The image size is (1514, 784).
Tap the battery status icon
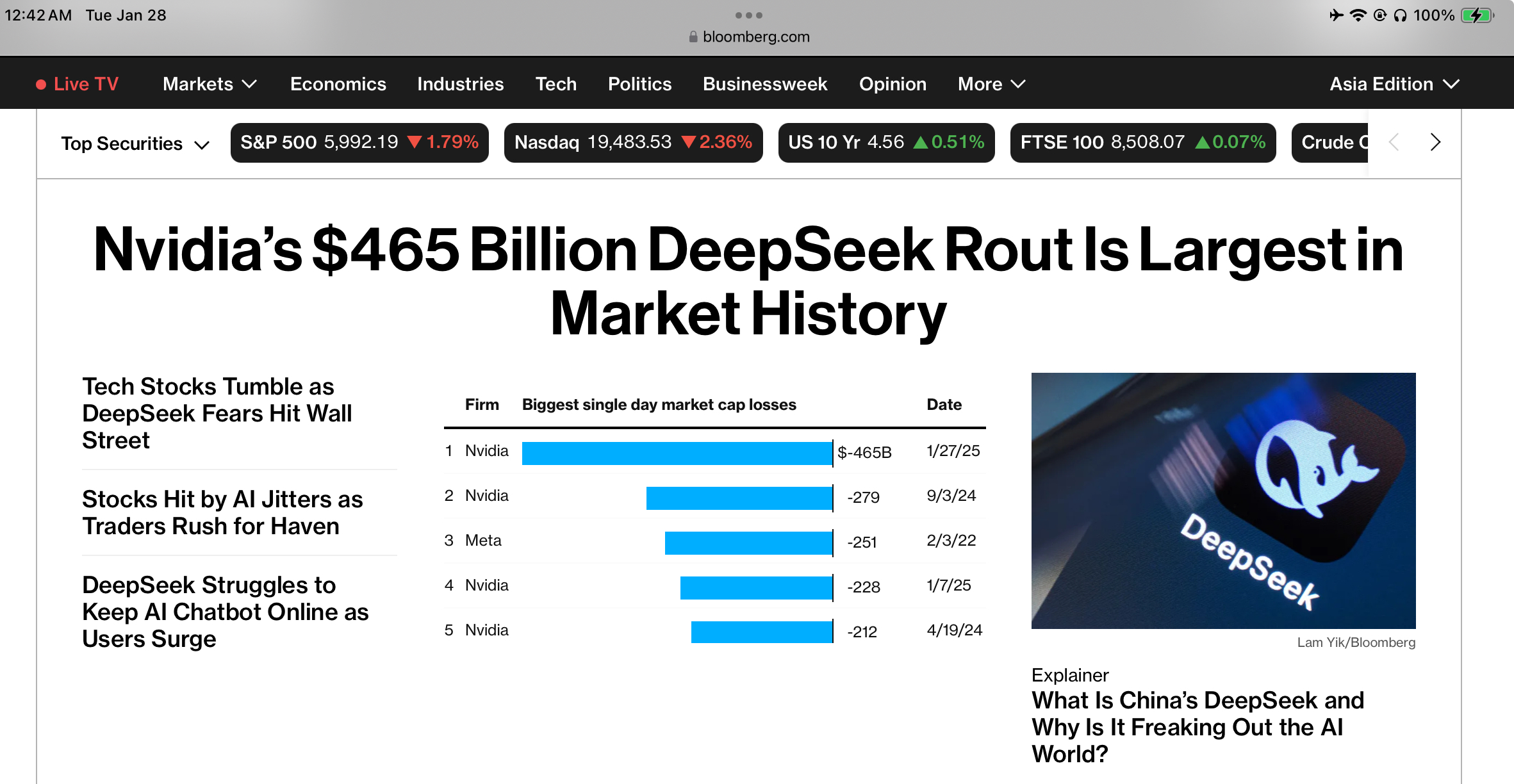pos(1477,15)
